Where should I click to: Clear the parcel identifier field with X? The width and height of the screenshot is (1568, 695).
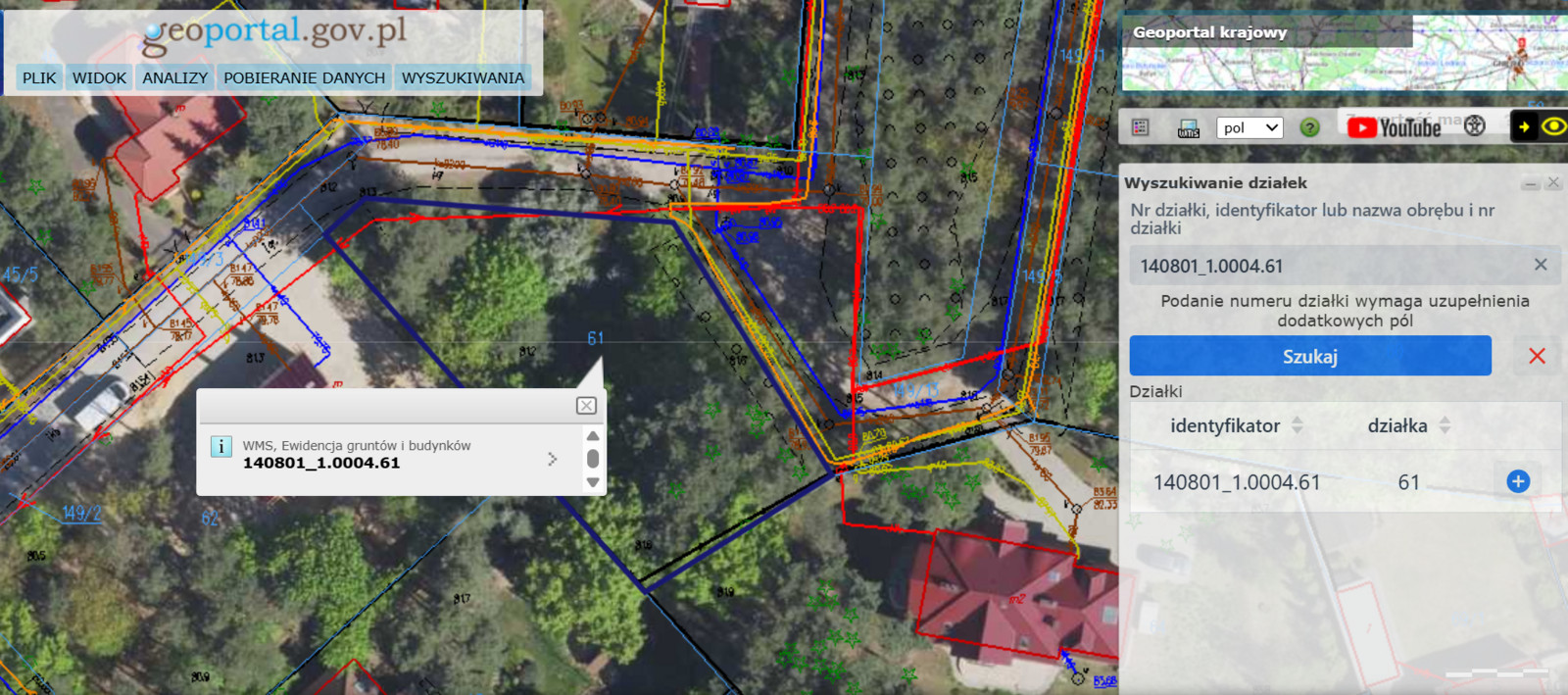coord(1541,265)
